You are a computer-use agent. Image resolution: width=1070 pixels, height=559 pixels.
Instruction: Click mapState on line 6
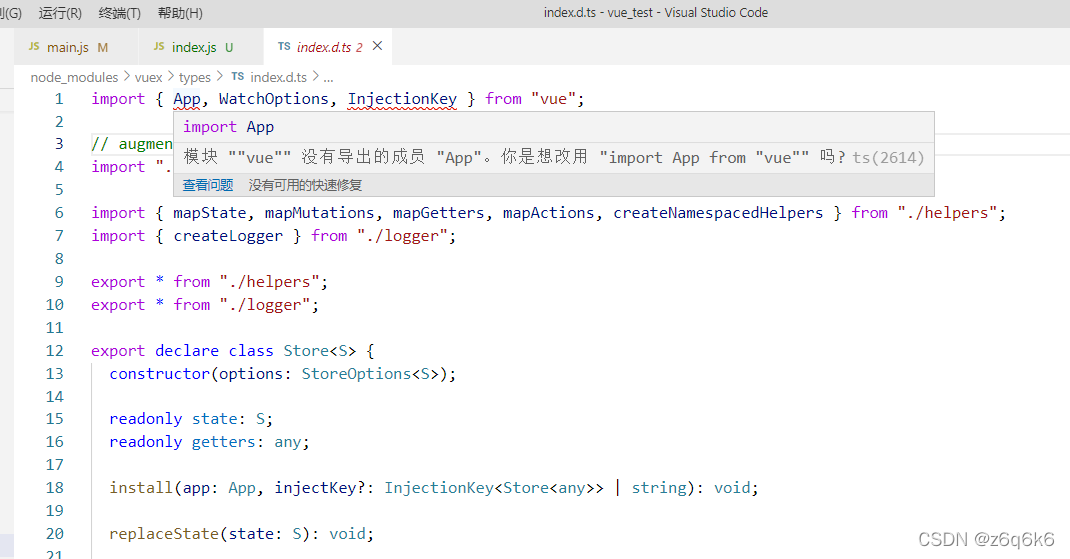209,213
